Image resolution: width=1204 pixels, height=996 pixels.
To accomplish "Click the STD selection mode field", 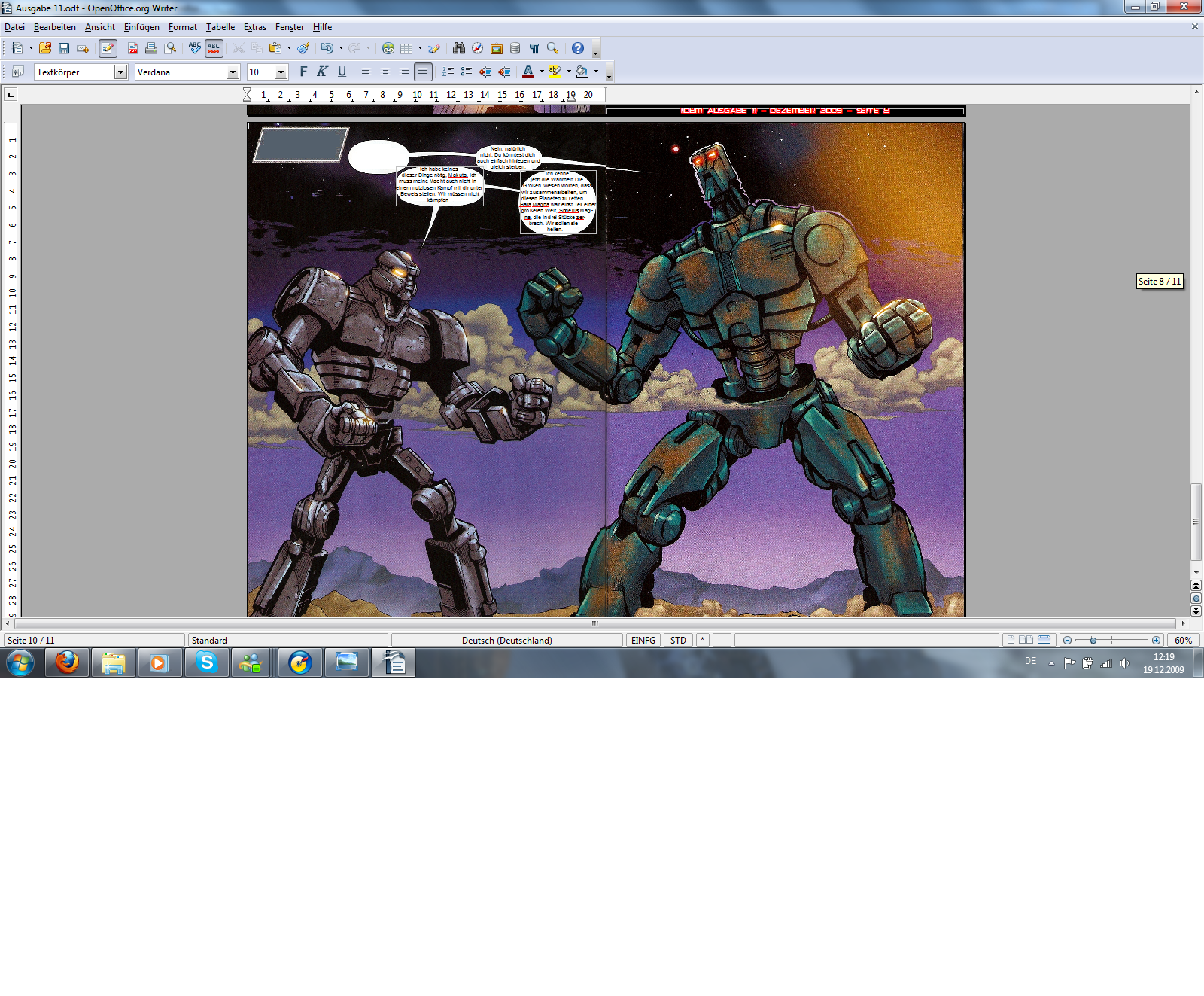I will pos(678,641).
